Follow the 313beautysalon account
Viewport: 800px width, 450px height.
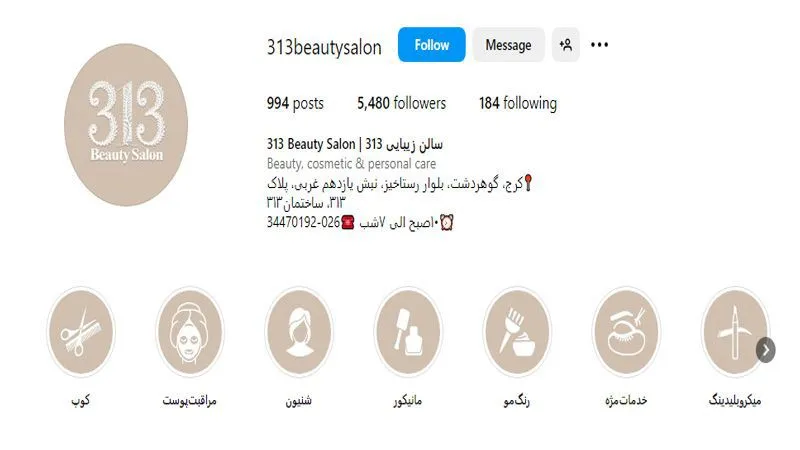coord(432,45)
